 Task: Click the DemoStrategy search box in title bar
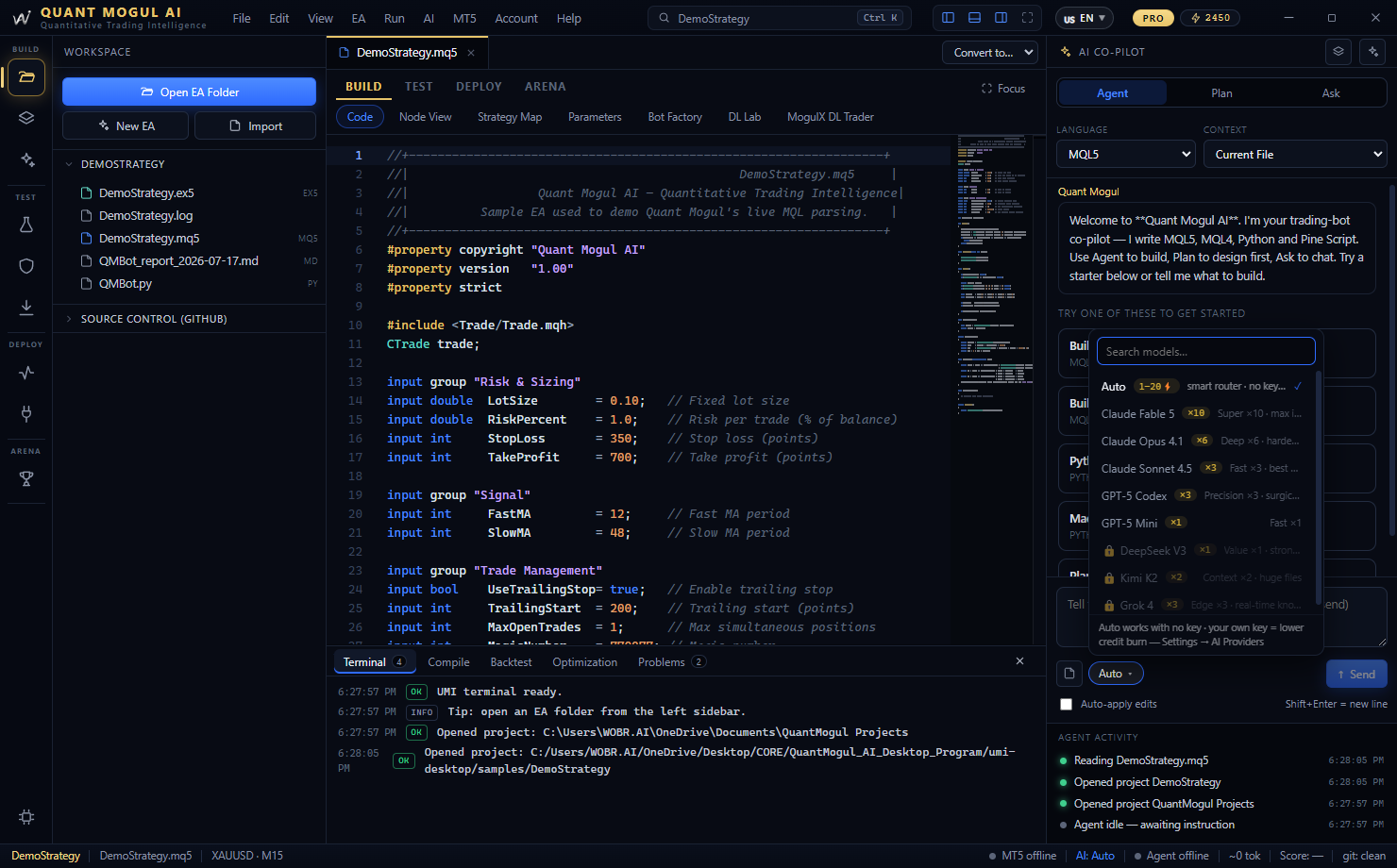pos(780,18)
